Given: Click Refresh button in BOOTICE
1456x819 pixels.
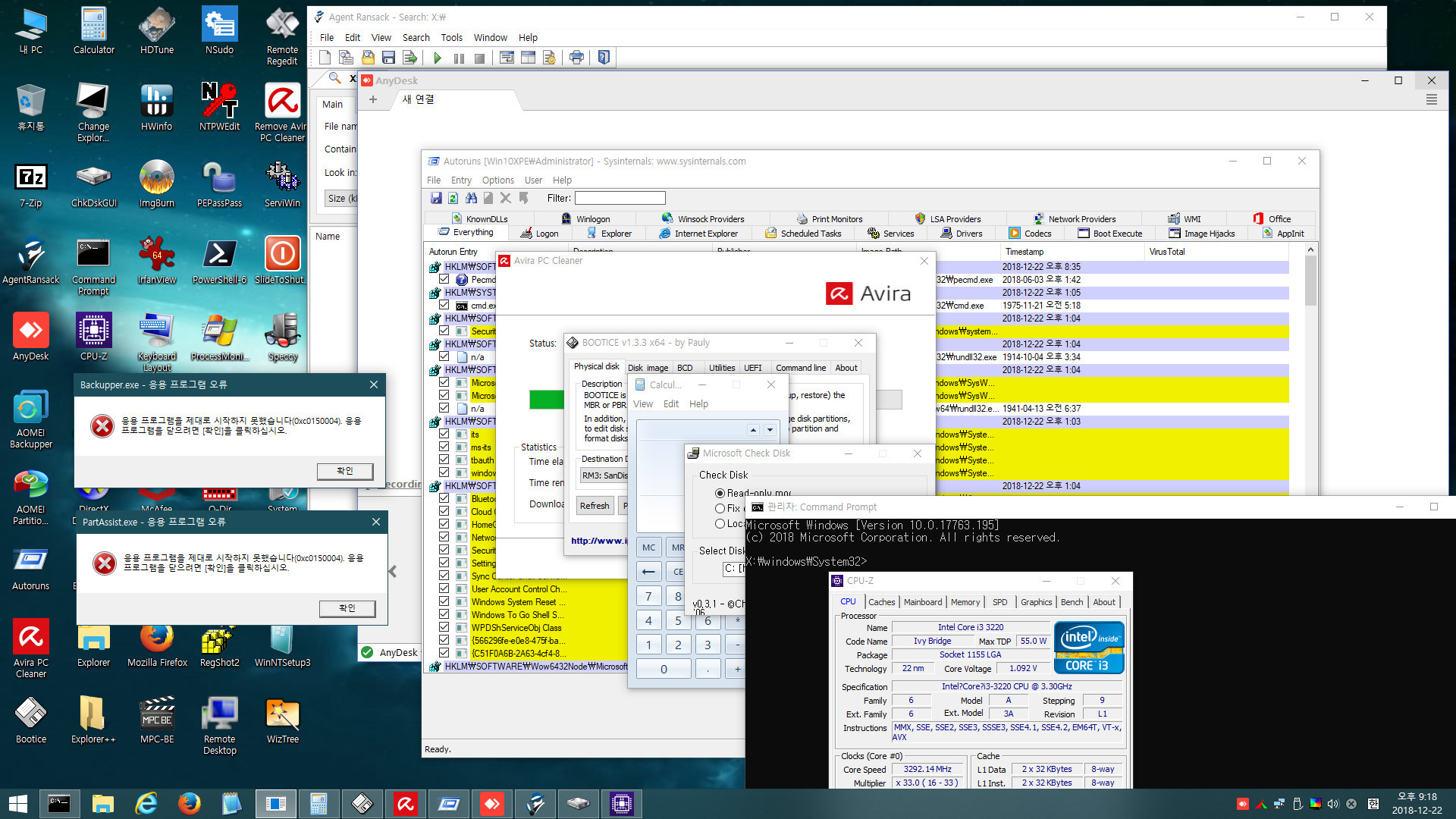Looking at the screenshot, I should pyautogui.click(x=595, y=506).
